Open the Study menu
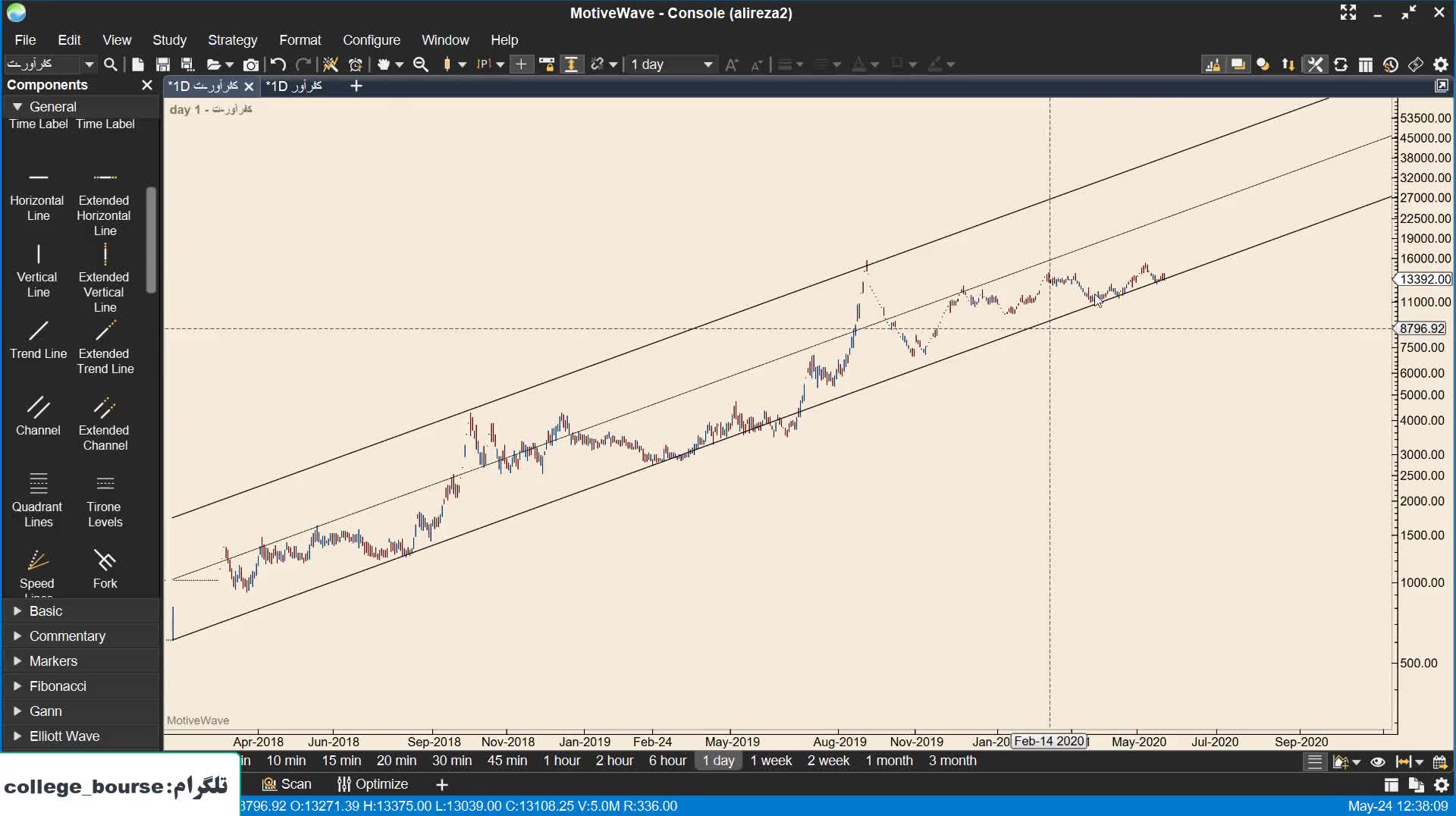Image resolution: width=1456 pixels, height=816 pixels. (169, 40)
